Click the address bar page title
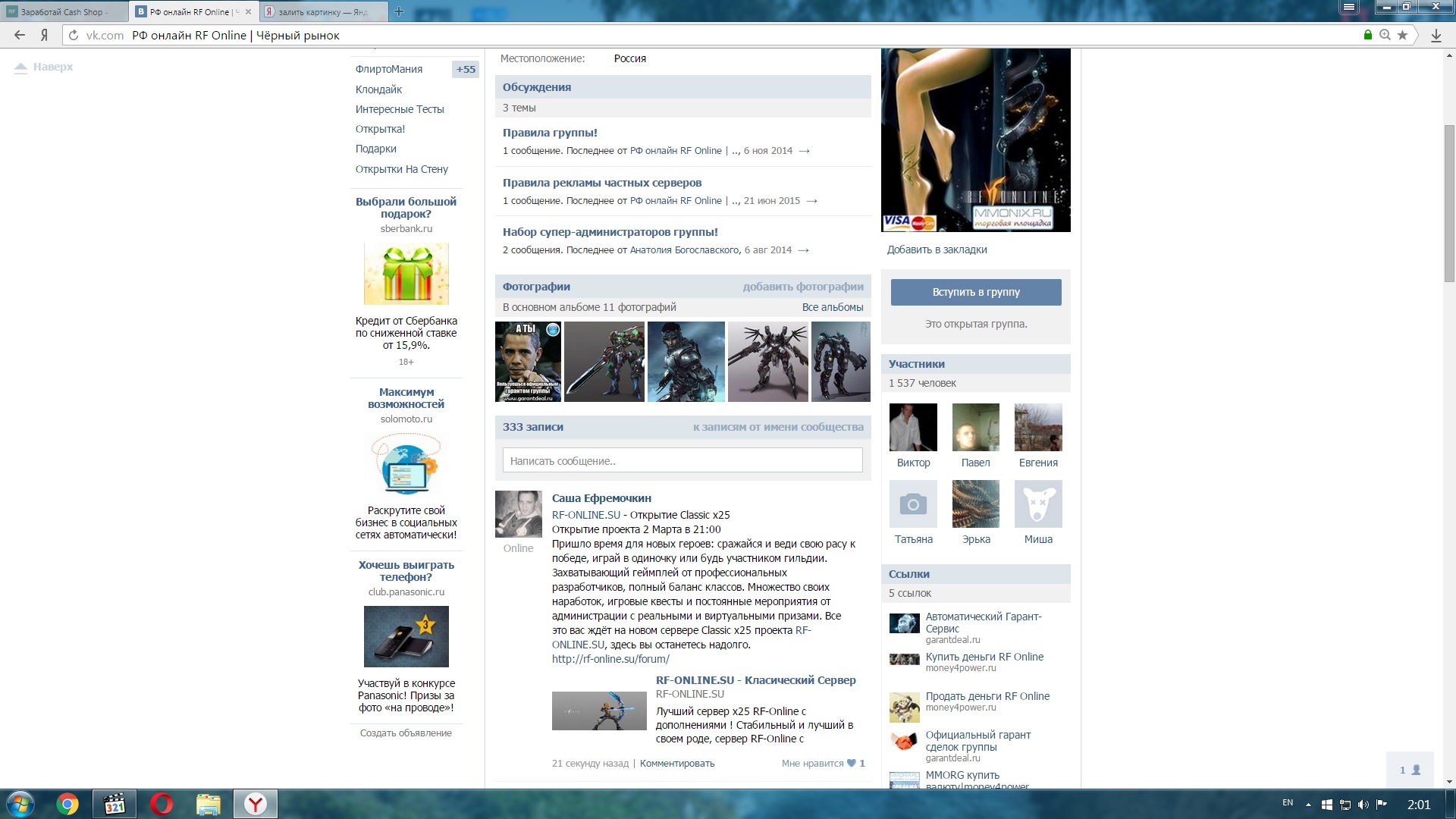Viewport: 1456px width, 819px height. tap(236, 35)
